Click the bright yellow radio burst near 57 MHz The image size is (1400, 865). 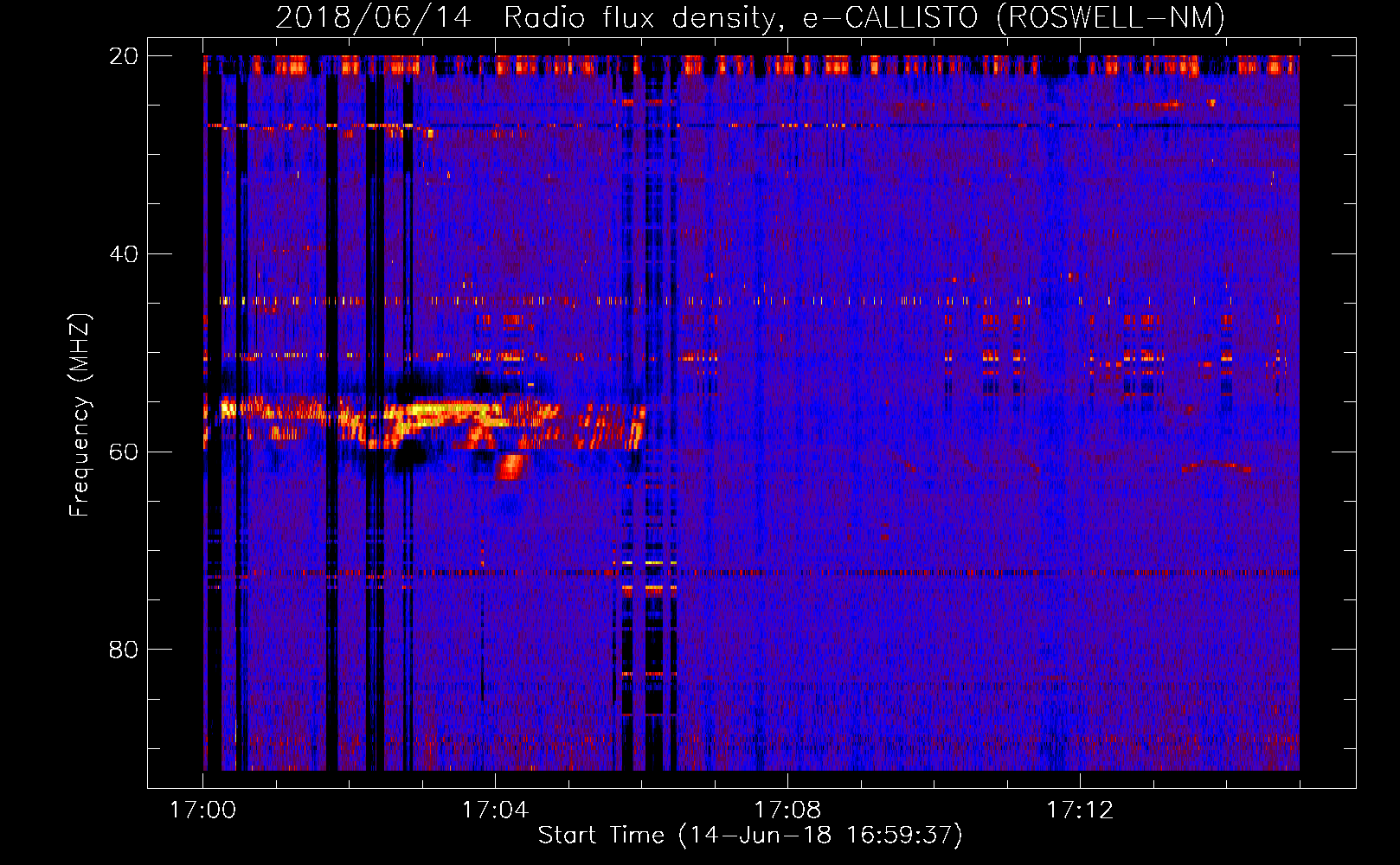click(446, 413)
